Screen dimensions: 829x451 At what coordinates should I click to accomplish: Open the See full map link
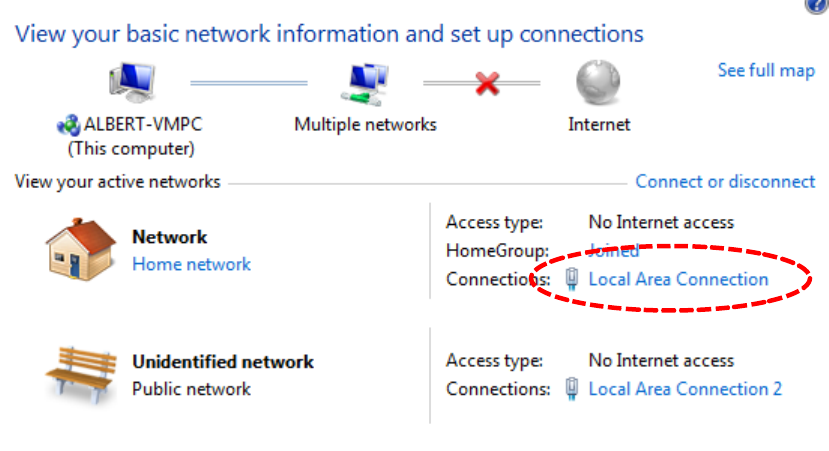click(x=766, y=71)
